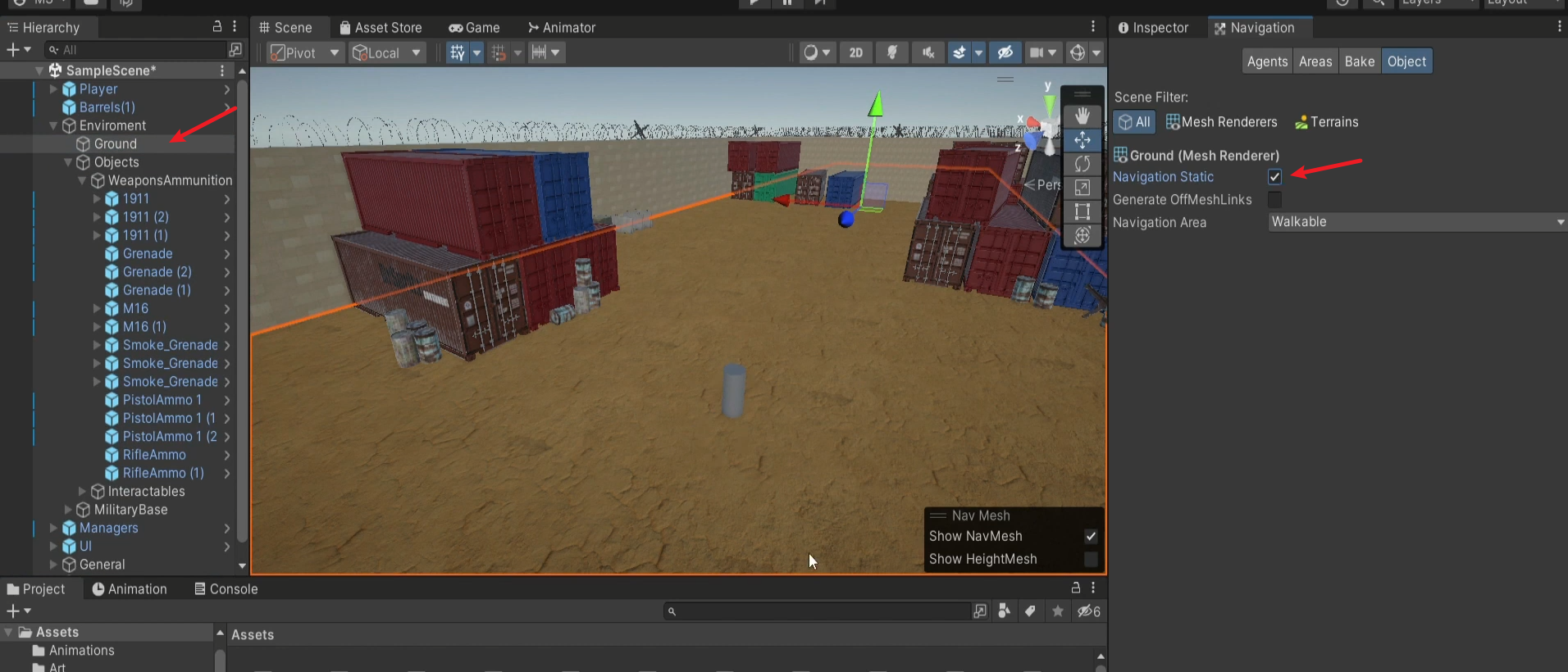Click the Gizmos globe icon
The image size is (1568, 672).
point(1077,52)
